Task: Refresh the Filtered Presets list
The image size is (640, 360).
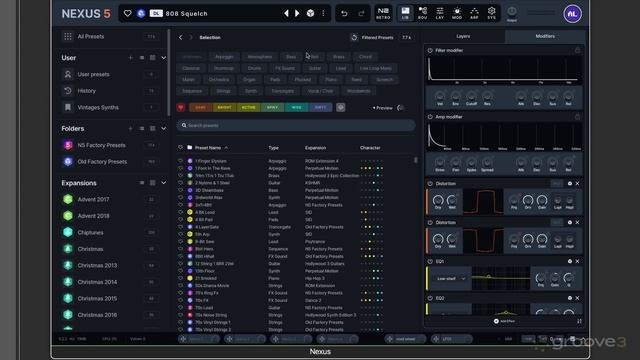Action: (x=354, y=38)
